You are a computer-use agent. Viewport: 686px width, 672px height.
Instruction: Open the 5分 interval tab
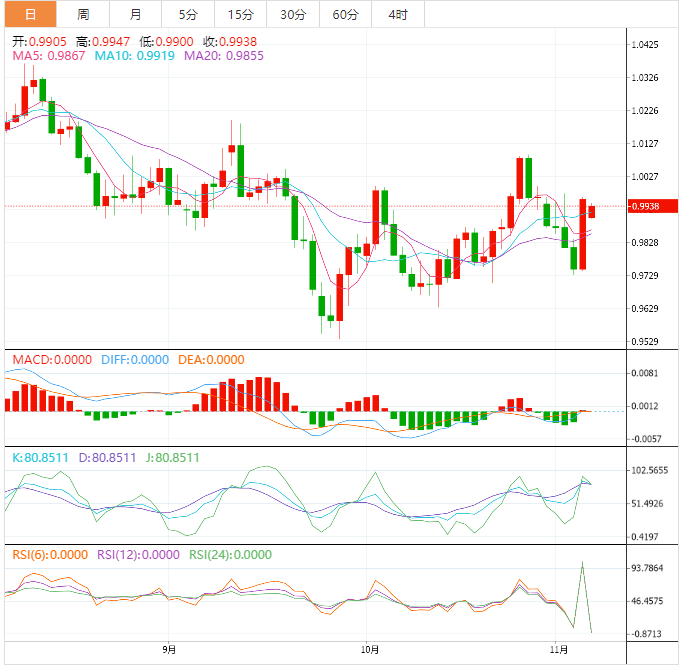[x=188, y=14]
